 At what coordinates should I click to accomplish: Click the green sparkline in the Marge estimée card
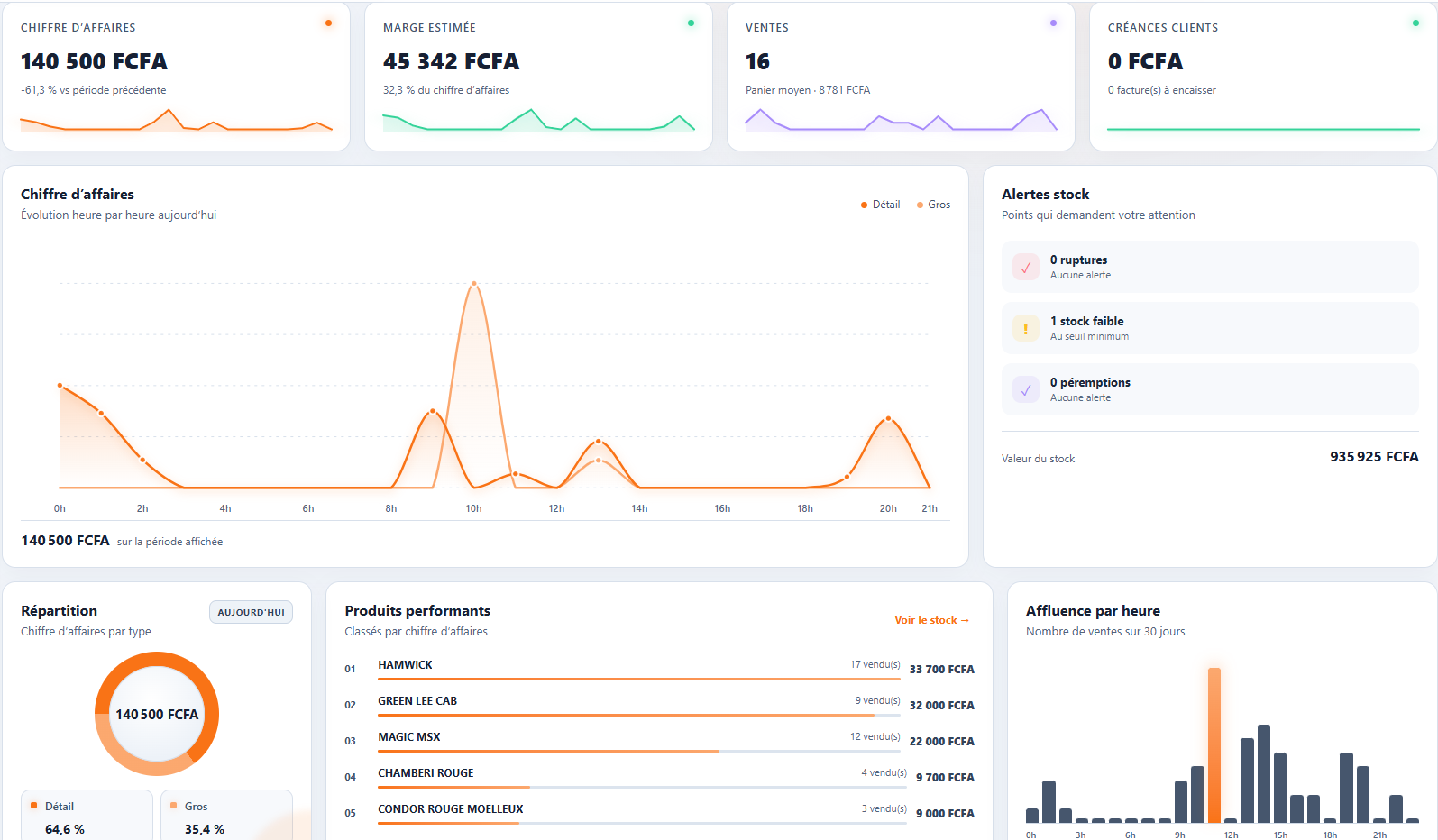[538, 121]
